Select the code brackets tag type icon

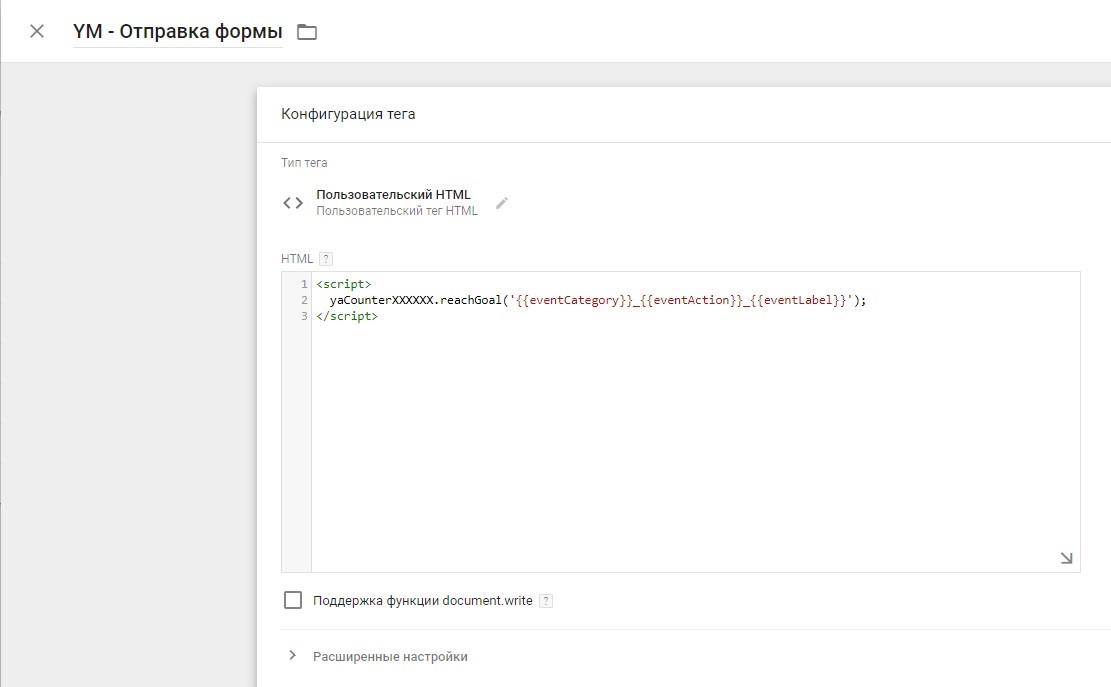click(293, 203)
